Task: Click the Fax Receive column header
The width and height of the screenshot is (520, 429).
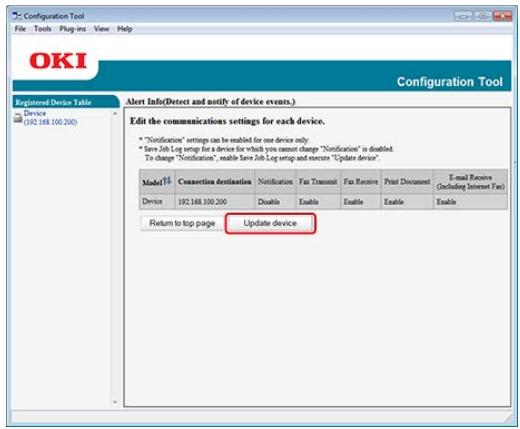Action: [x=361, y=182]
